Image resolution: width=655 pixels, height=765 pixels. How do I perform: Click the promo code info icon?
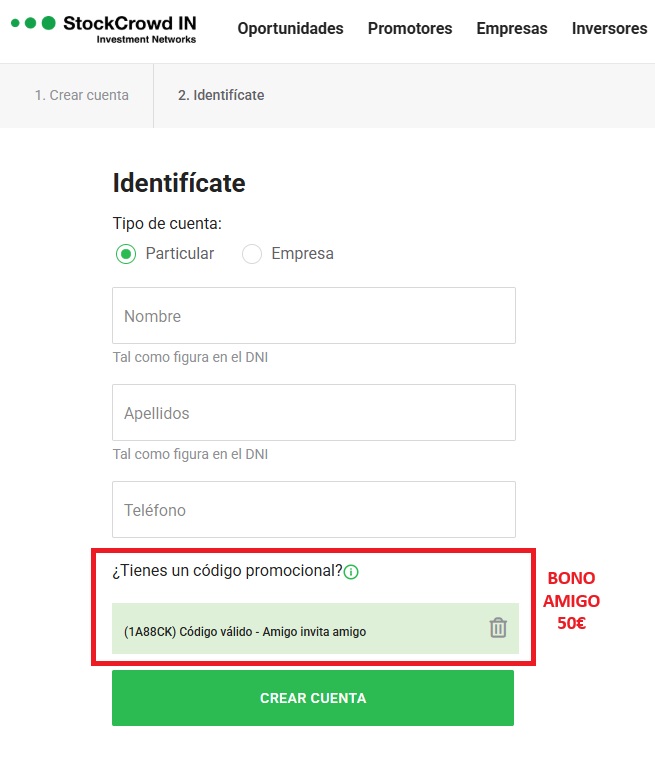[x=351, y=573]
